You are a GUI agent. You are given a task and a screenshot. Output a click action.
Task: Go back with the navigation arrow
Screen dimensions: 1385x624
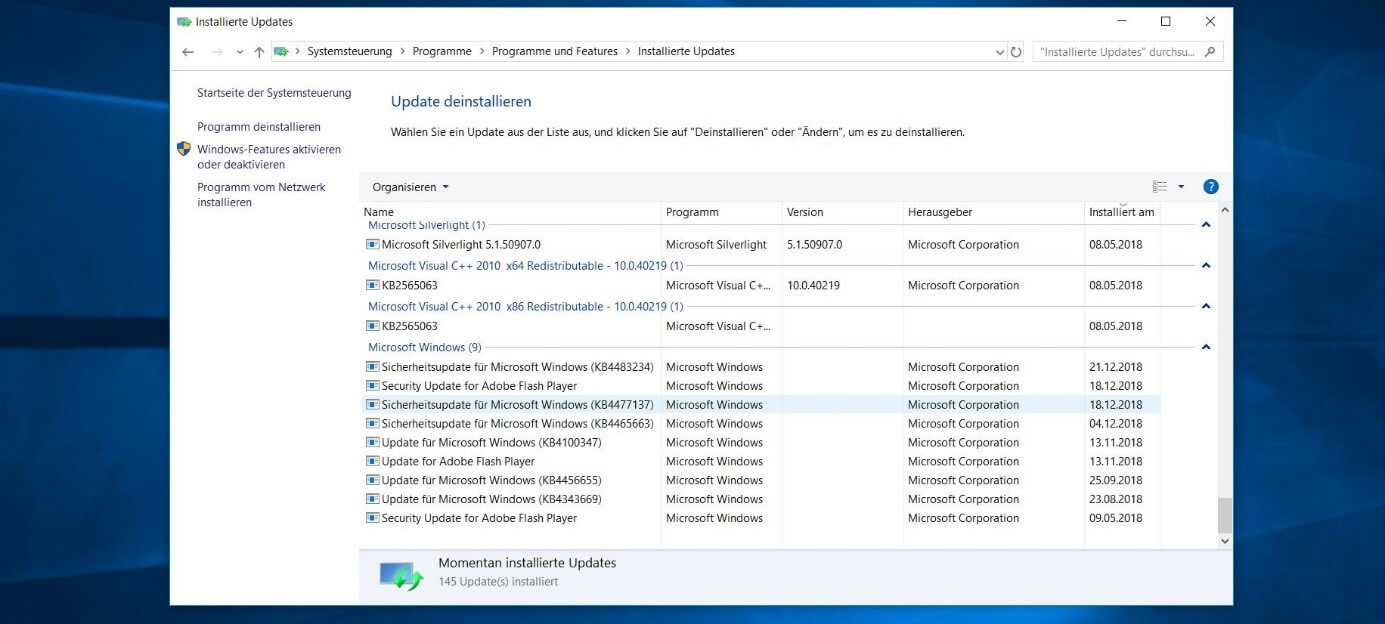(188, 51)
